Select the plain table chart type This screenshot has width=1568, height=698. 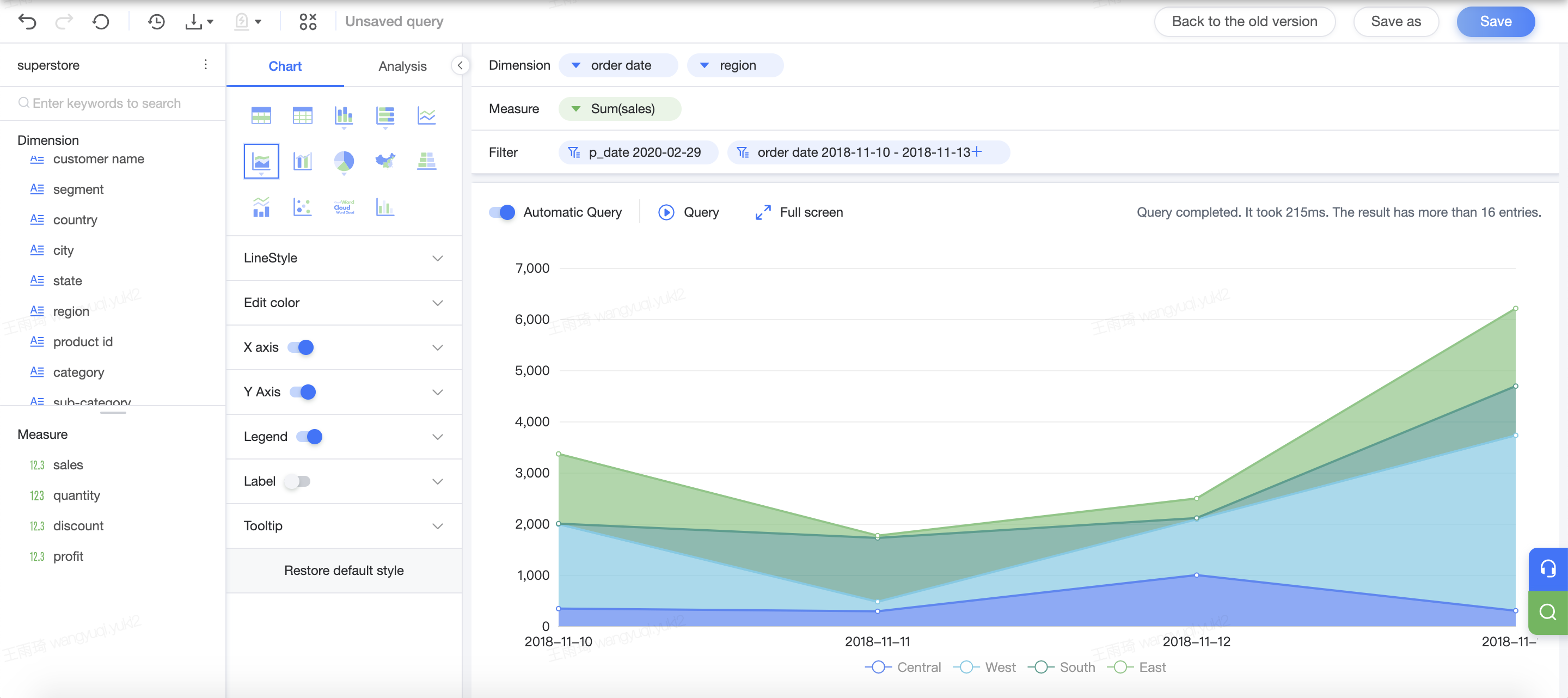303,115
